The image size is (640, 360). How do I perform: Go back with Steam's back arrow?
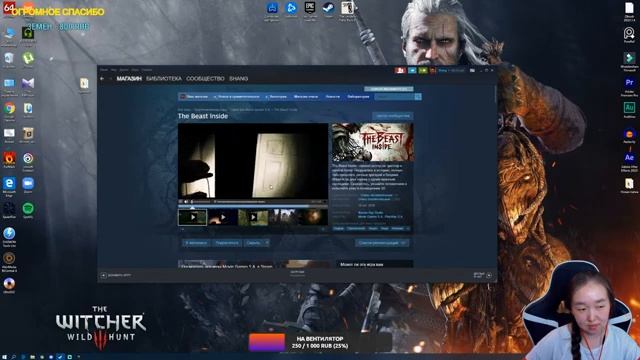pyautogui.click(x=102, y=78)
